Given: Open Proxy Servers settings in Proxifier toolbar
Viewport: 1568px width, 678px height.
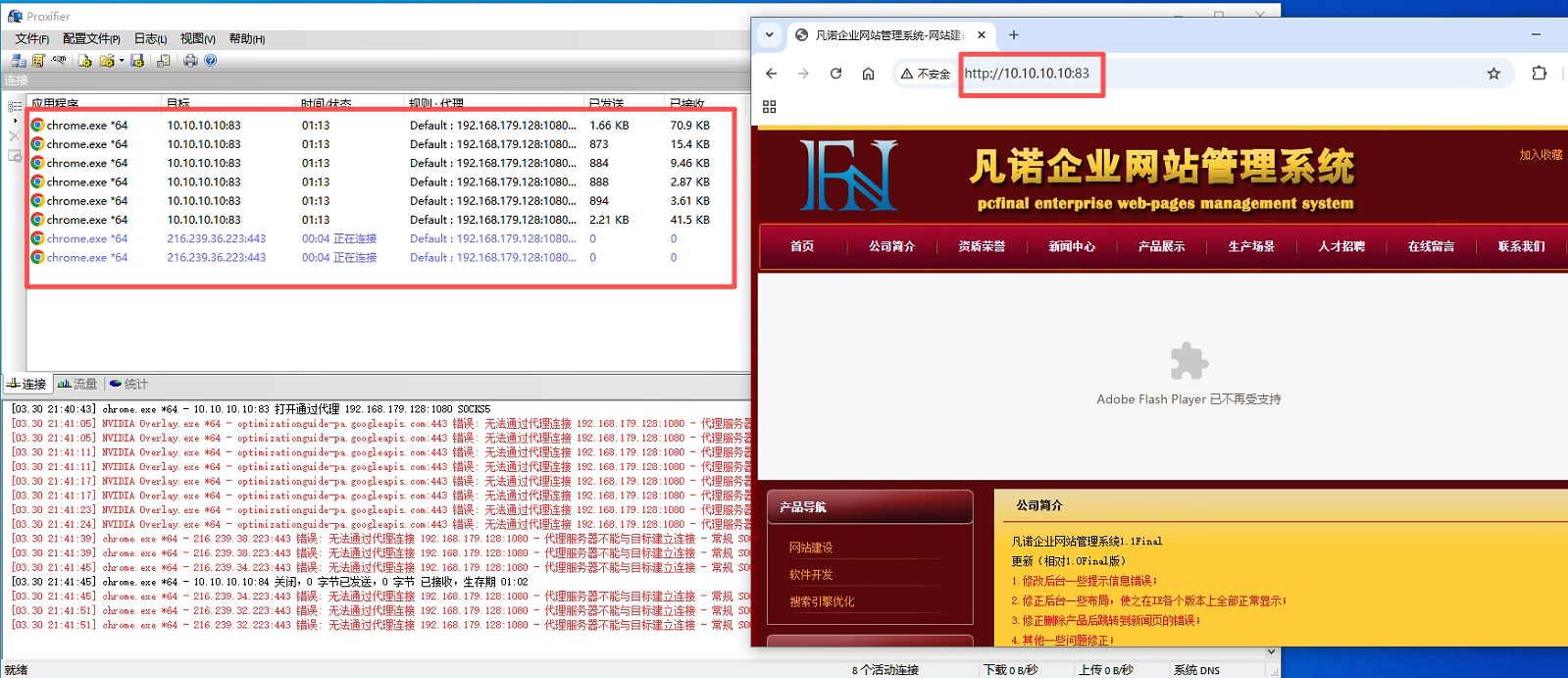Looking at the screenshot, I should 19,61.
